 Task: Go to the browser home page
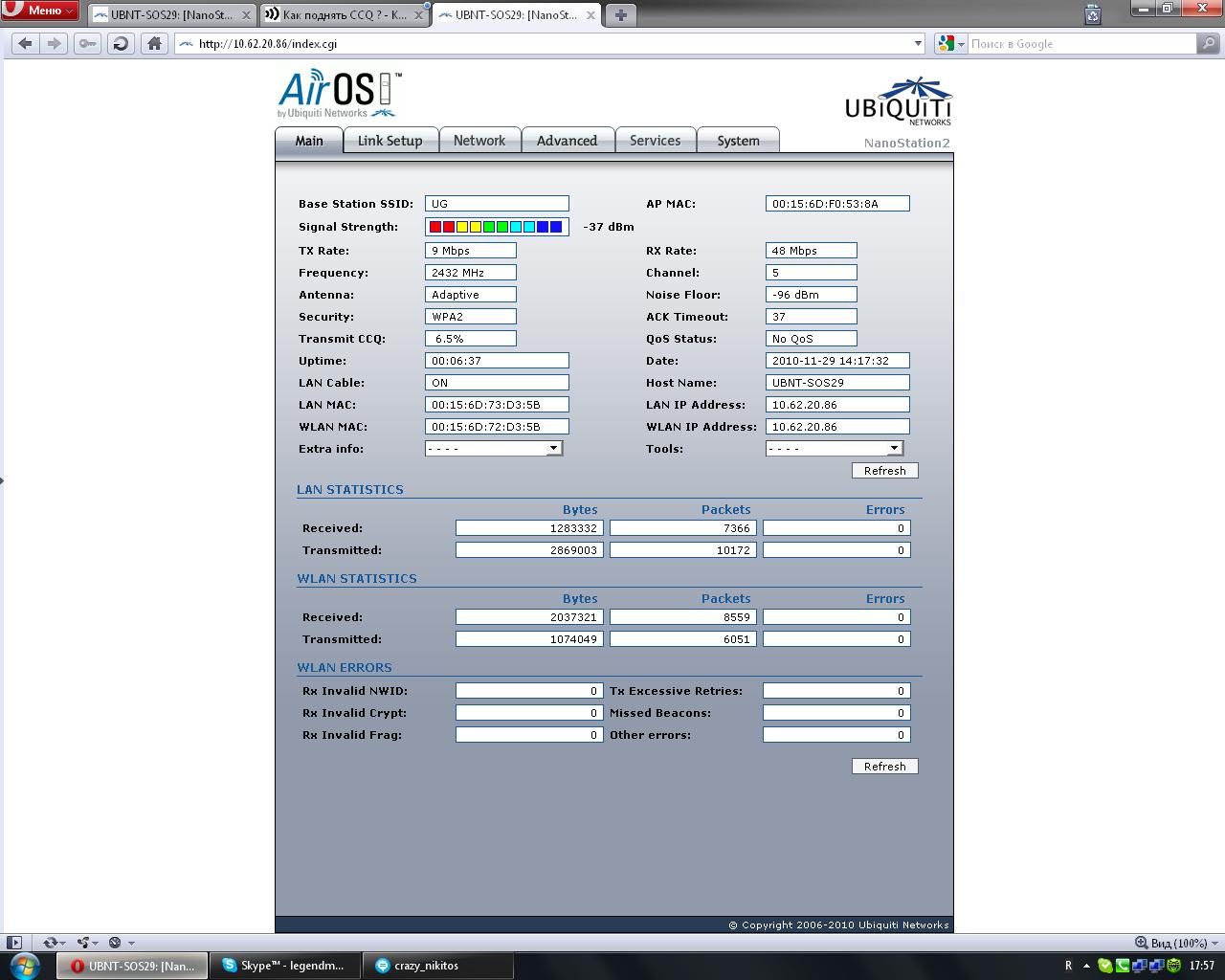tap(154, 43)
